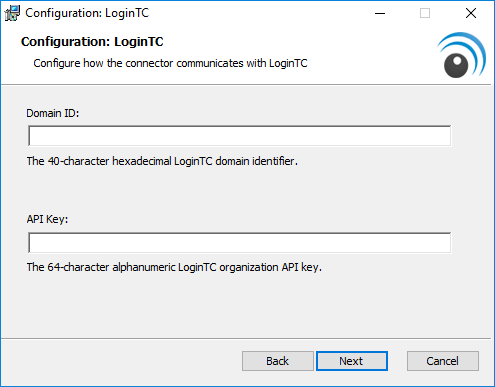The height and width of the screenshot is (387, 495).
Task: Click the grey empty area below API key hint
Action: point(247,305)
